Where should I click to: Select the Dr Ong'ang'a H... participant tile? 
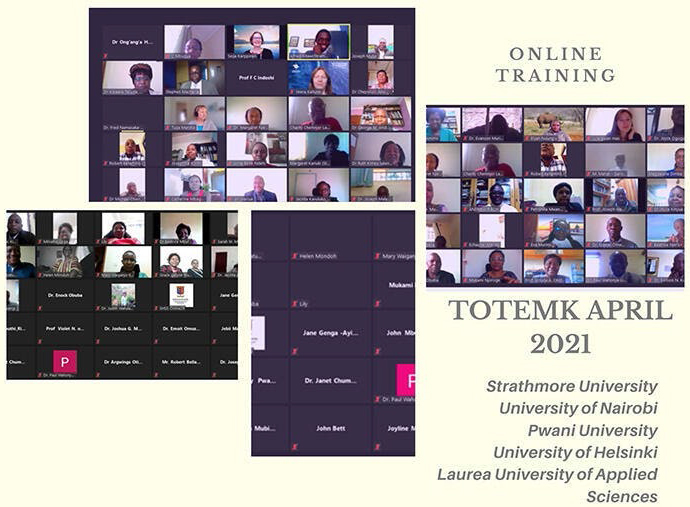(x=132, y=42)
